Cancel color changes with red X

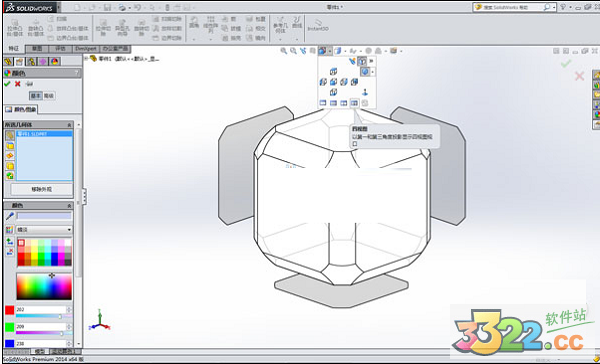pyautogui.click(x=18, y=83)
